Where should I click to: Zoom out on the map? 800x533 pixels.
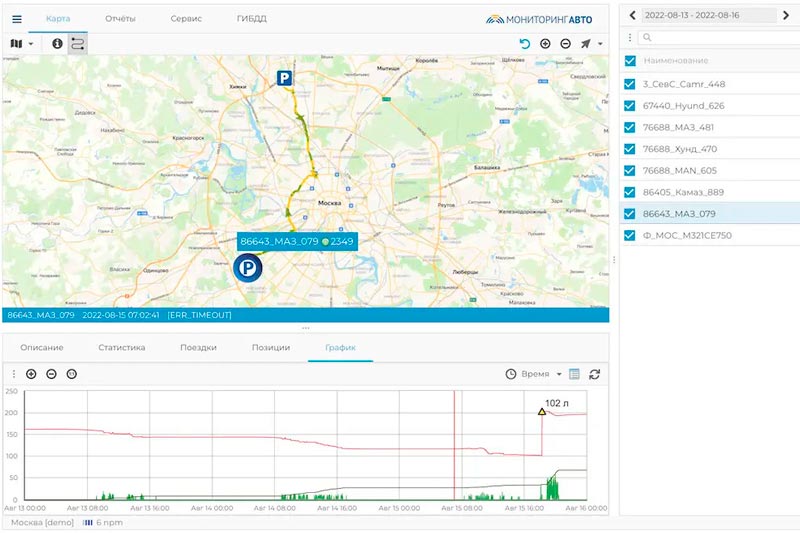tap(565, 44)
